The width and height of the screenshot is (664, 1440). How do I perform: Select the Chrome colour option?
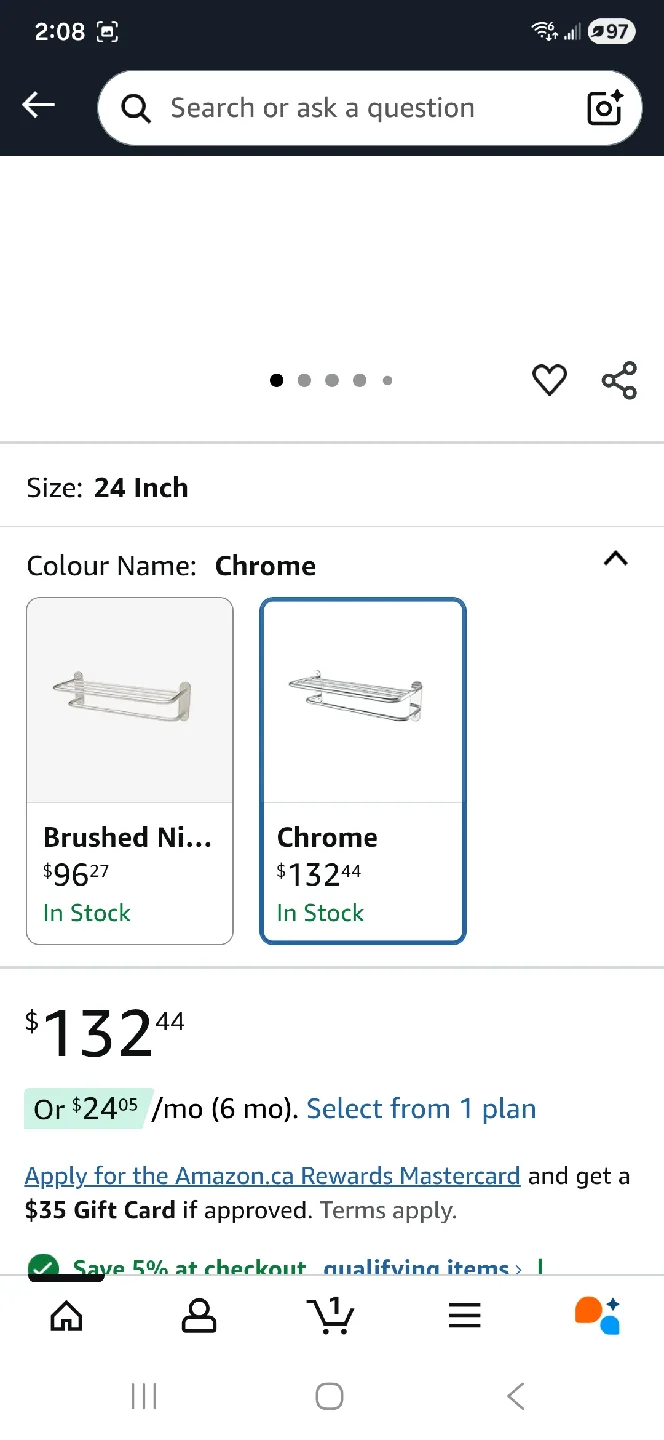(362, 770)
